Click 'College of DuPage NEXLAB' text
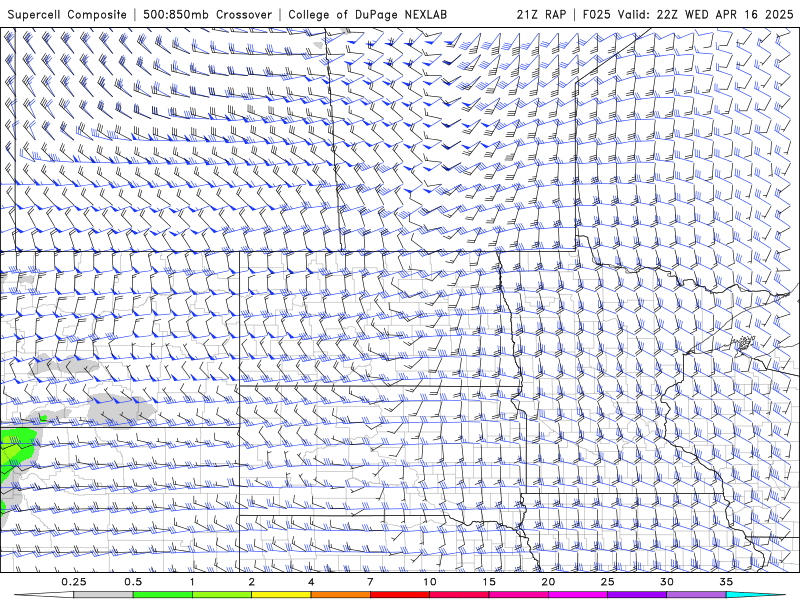This screenshot has width=800, height=600. 367,15
